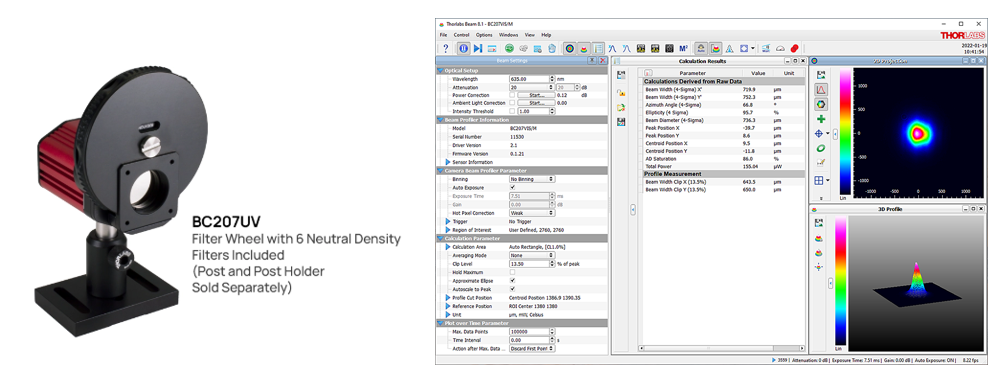
Task: Collapse the Optical Setup section
Action: tap(440, 70)
